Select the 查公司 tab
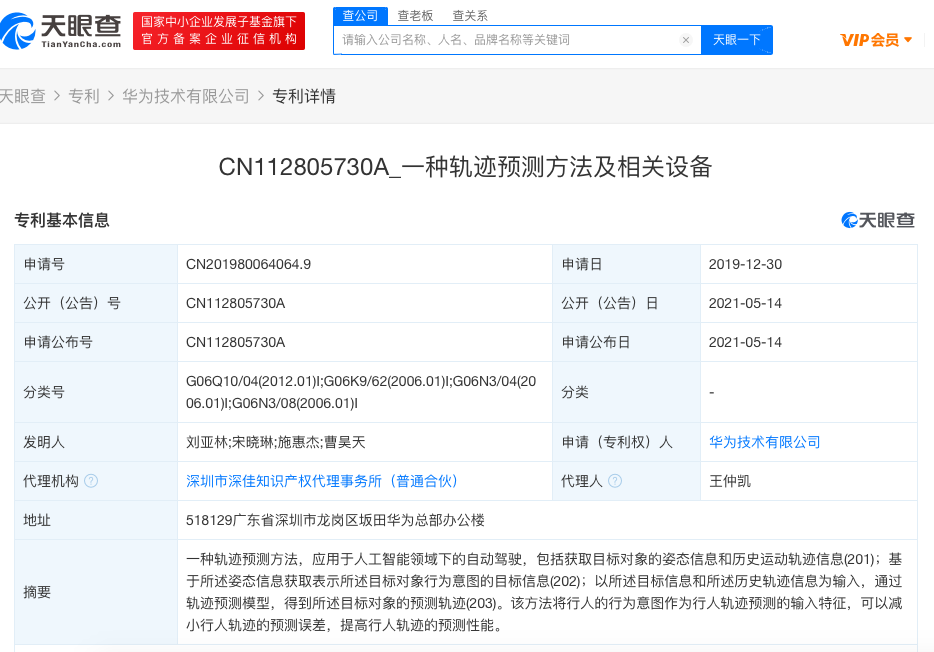934x652 pixels. click(x=360, y=15)
